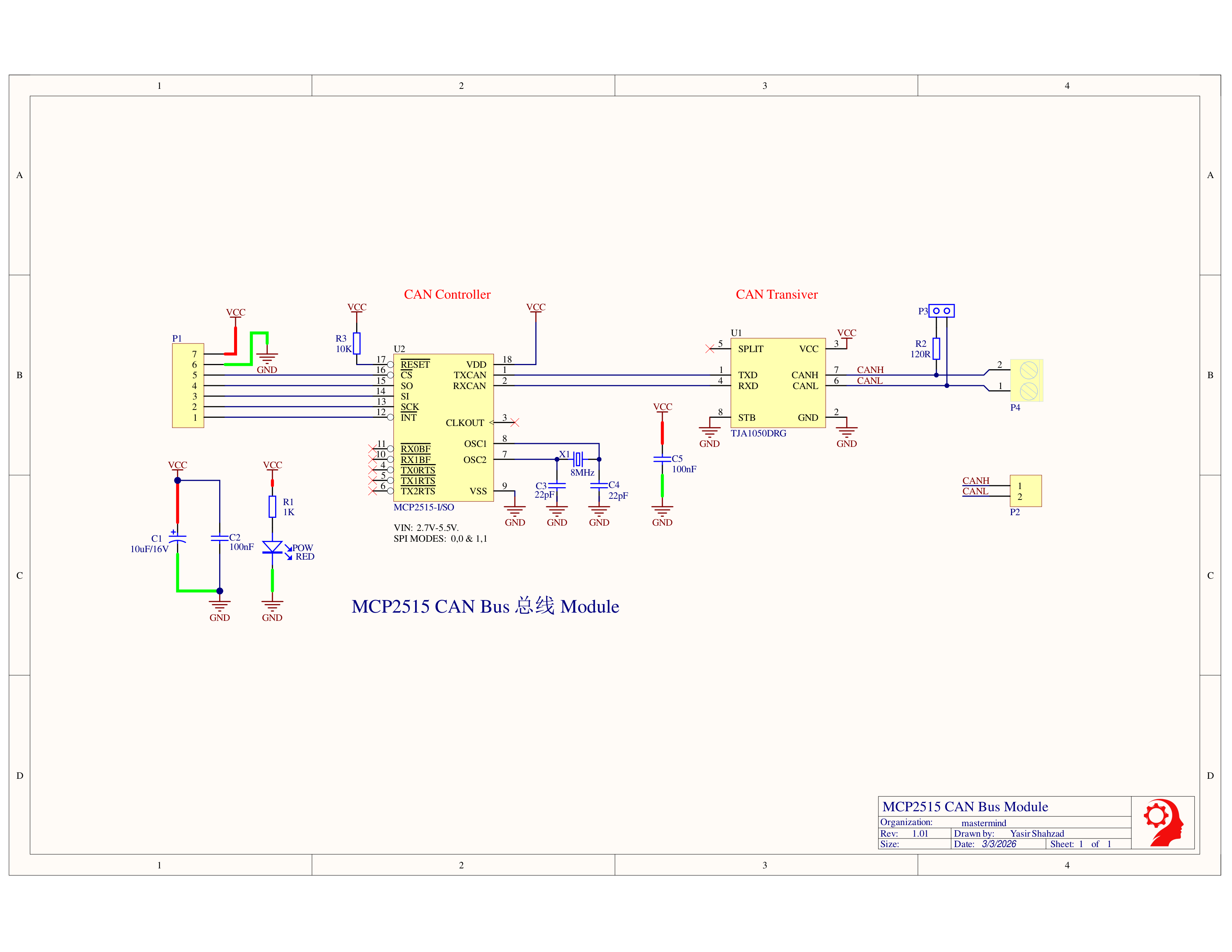Click the no-connect cross at CLKOUT

514,422
